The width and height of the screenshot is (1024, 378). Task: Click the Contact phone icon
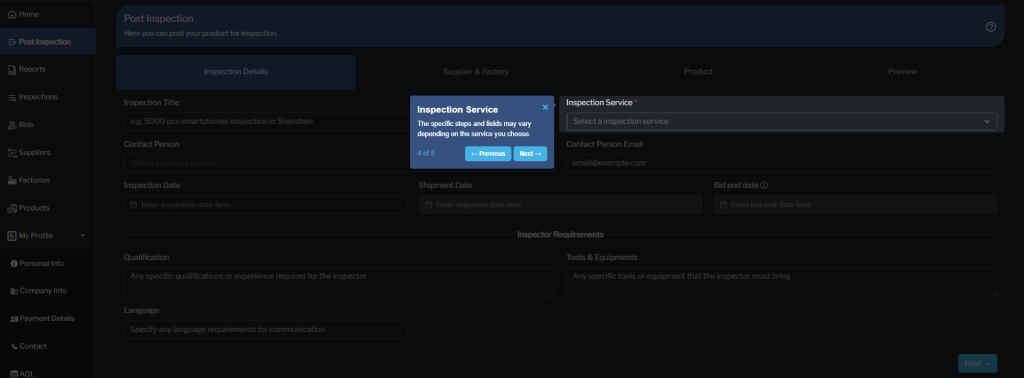[x=14, y=347]
